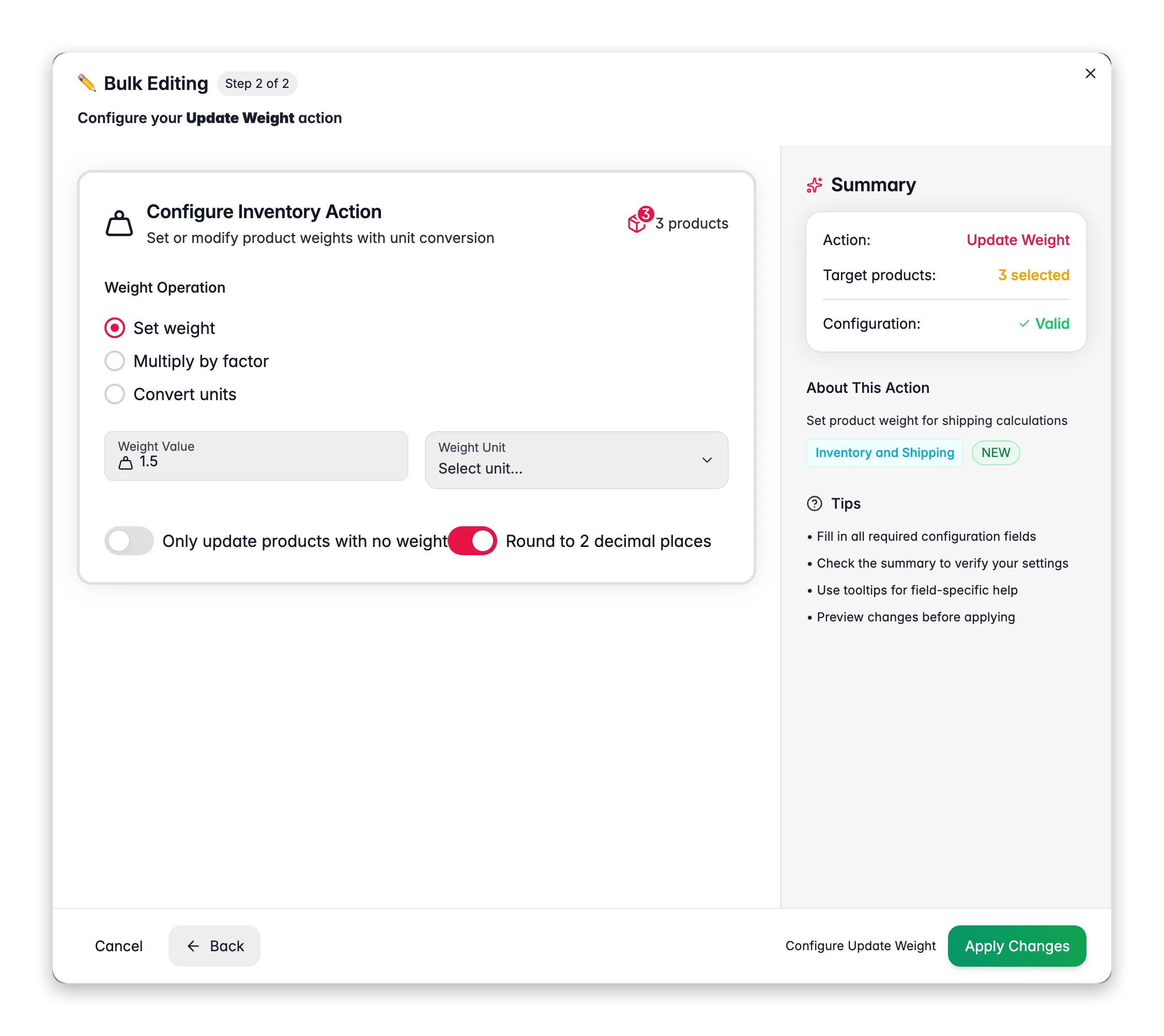Click into the Weight Value field
Viewport: 1164px width, 1036px height.
[x=256, y=455]
